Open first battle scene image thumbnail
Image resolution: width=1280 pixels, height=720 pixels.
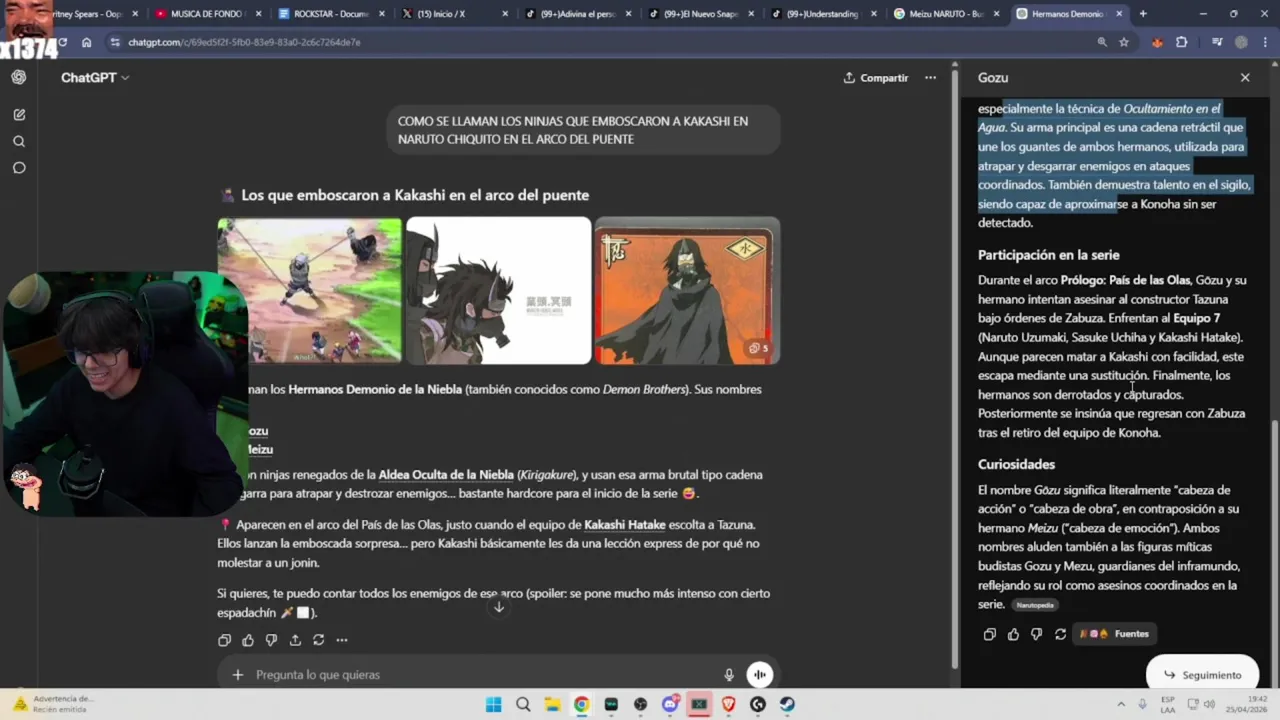point(310,290)
